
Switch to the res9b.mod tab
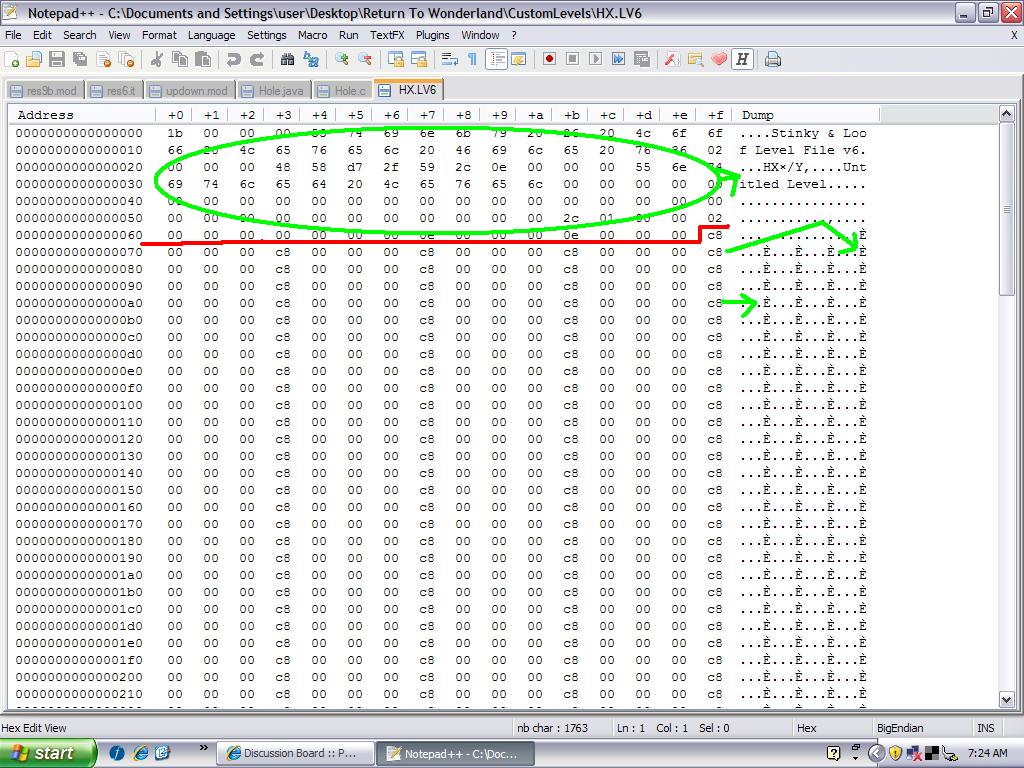point(45,91)
